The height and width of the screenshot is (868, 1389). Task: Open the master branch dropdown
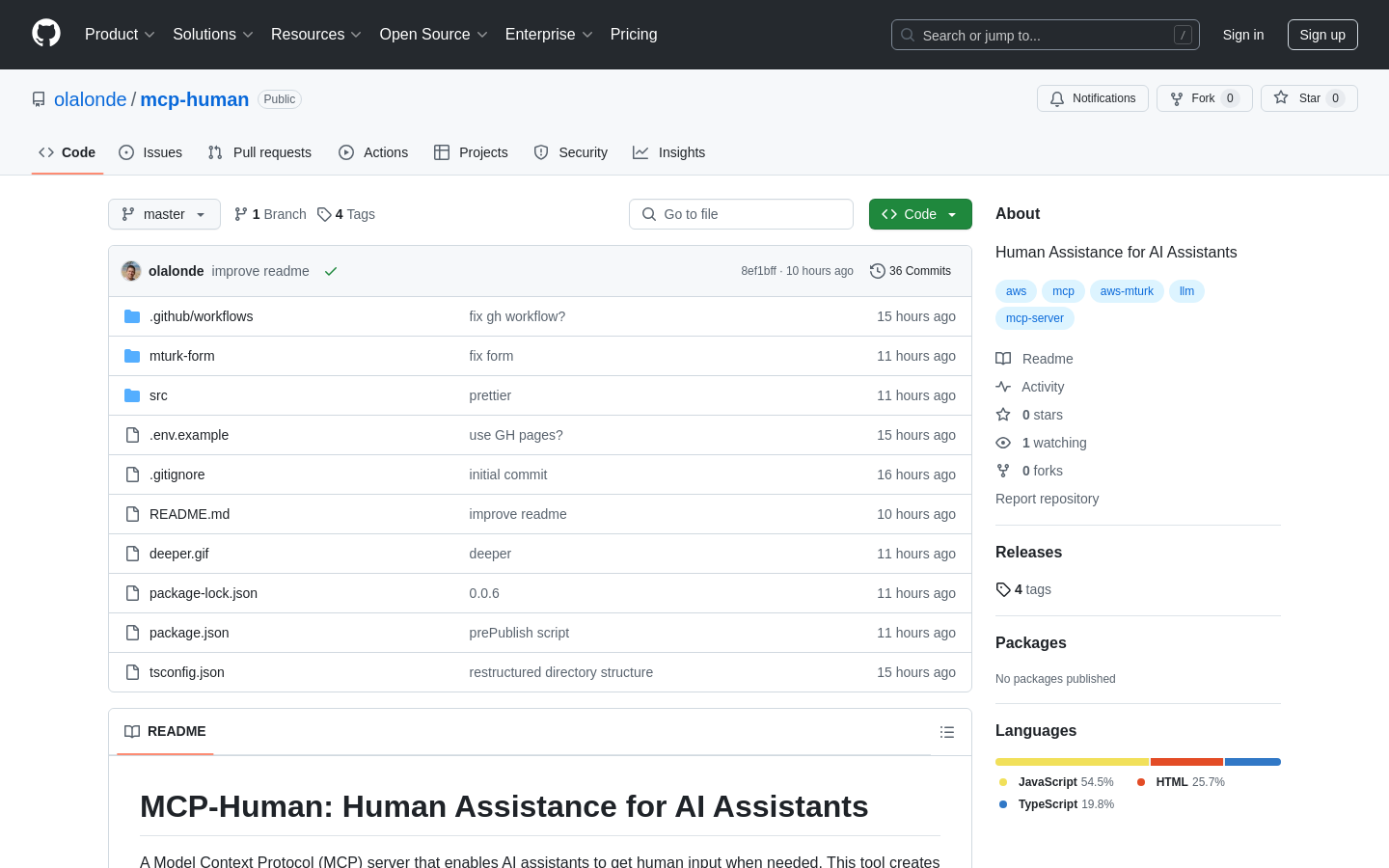coord(164,214)
